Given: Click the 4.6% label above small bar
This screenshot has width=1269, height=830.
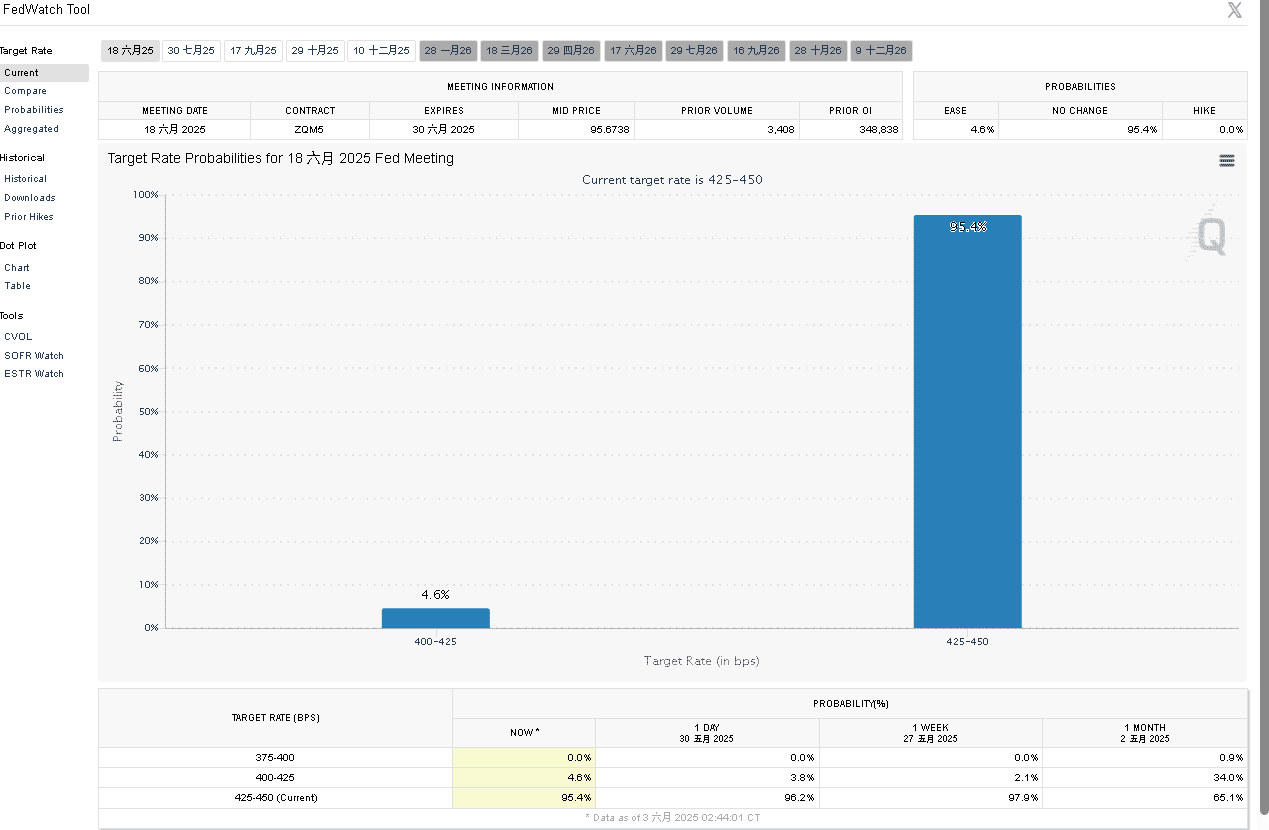Looking at the screenshot, I should [436, 594].
